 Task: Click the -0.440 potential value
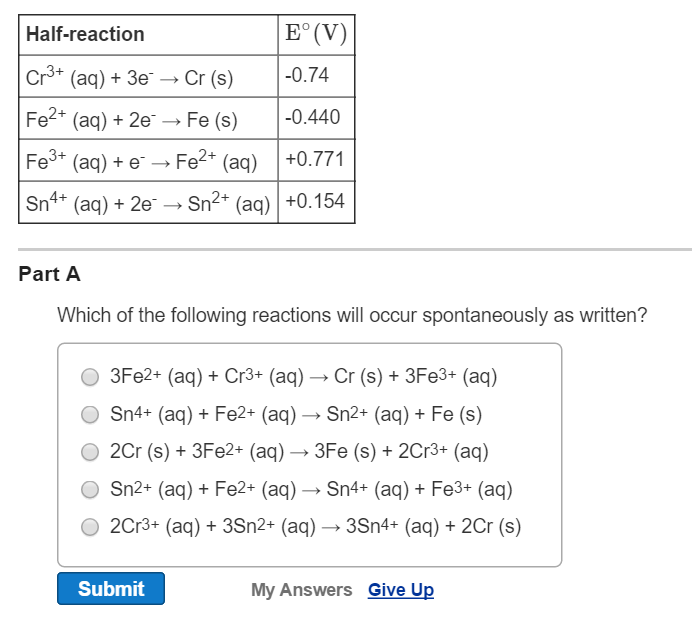tap(312, 118)
